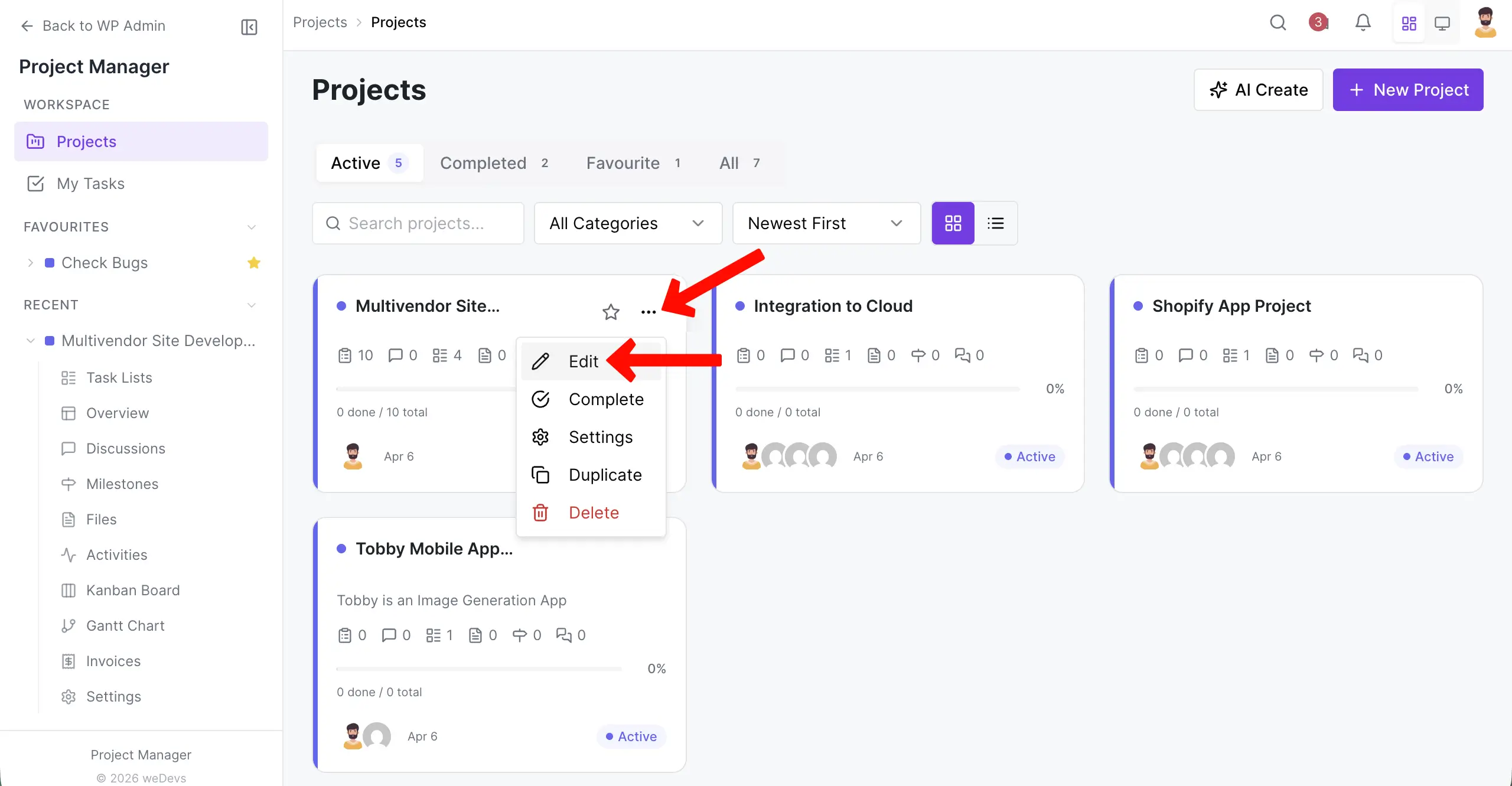Open the Newest First sort dropdown
This screenshot has height=786, width=1512.
click(x=826, y=223)
